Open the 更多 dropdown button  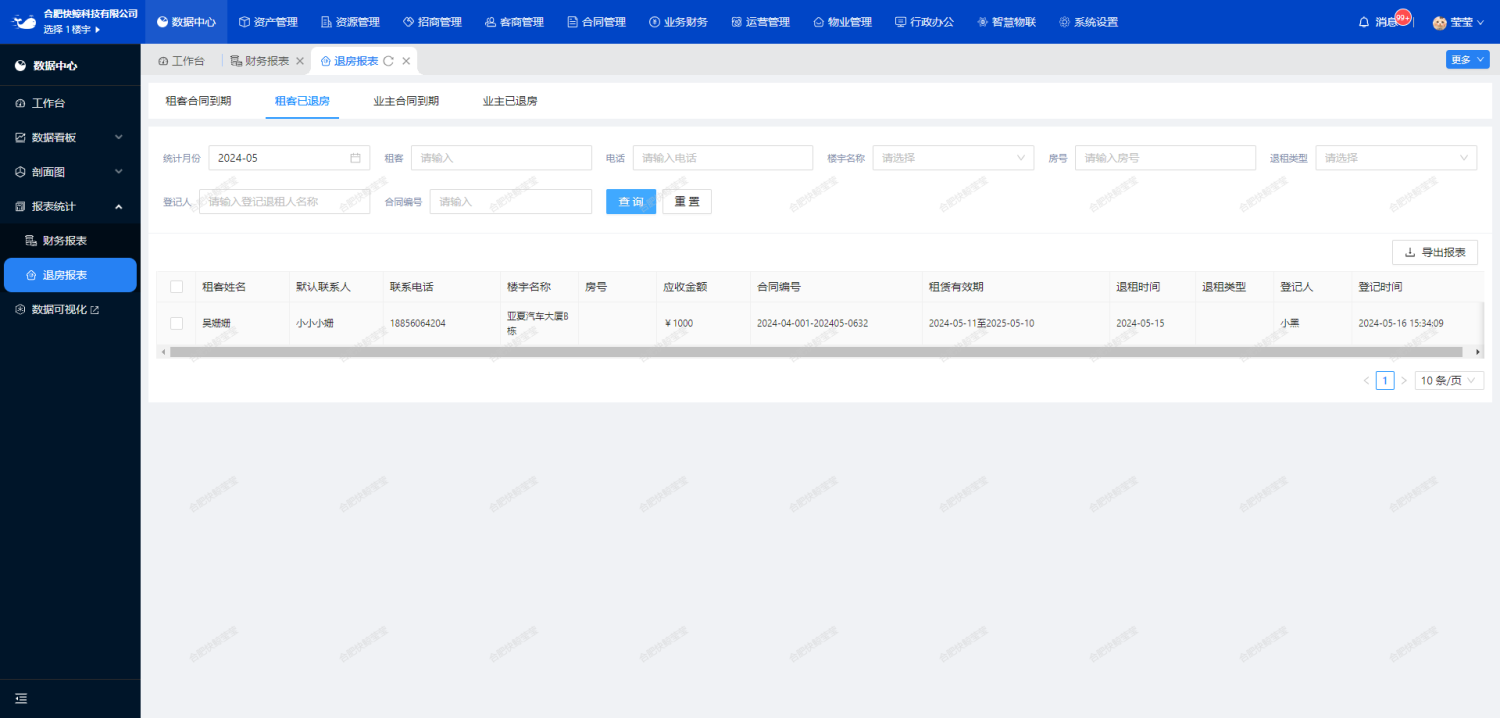click(1467, 60)
